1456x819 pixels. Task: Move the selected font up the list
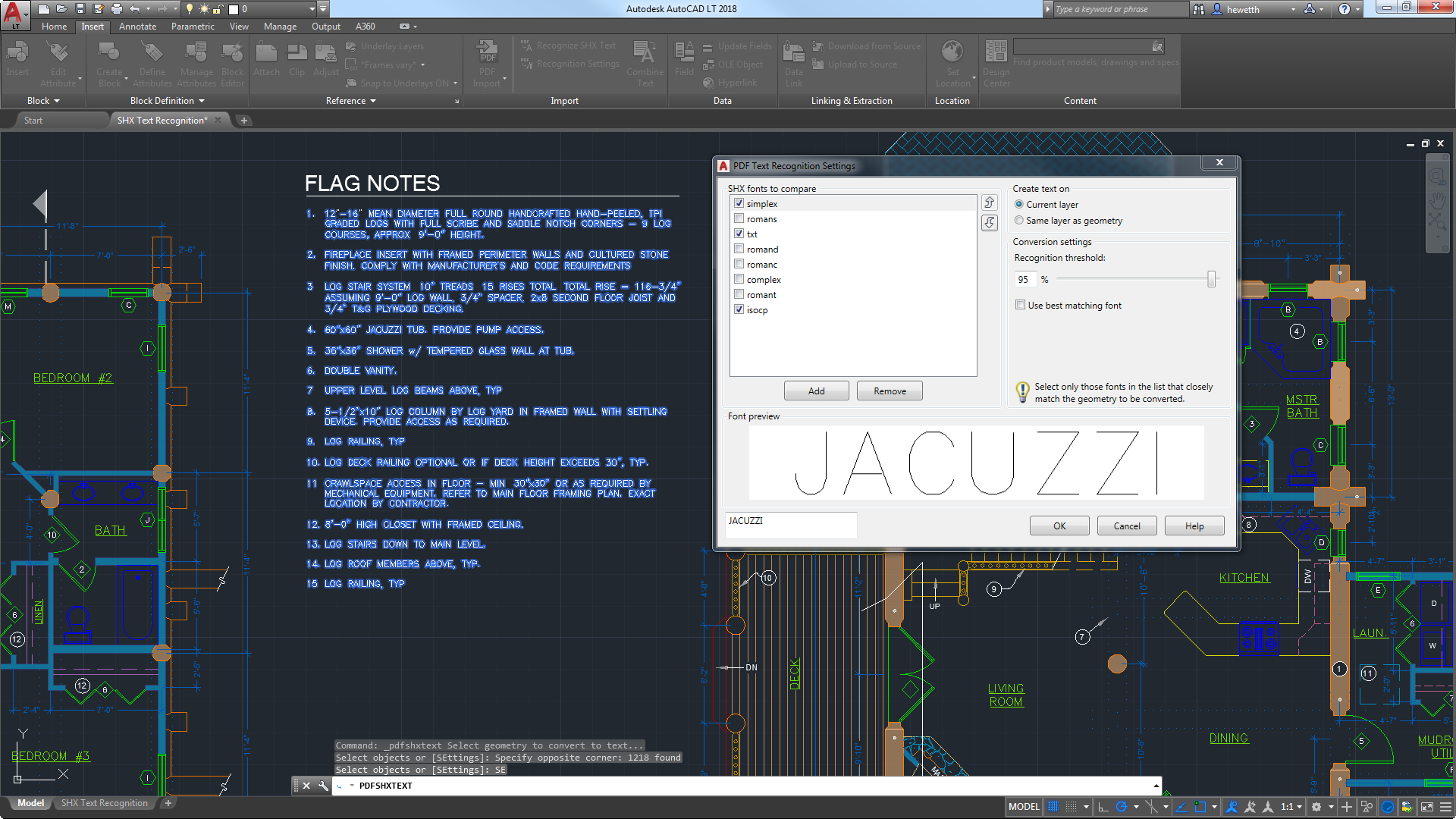click(x=989, y=202)
